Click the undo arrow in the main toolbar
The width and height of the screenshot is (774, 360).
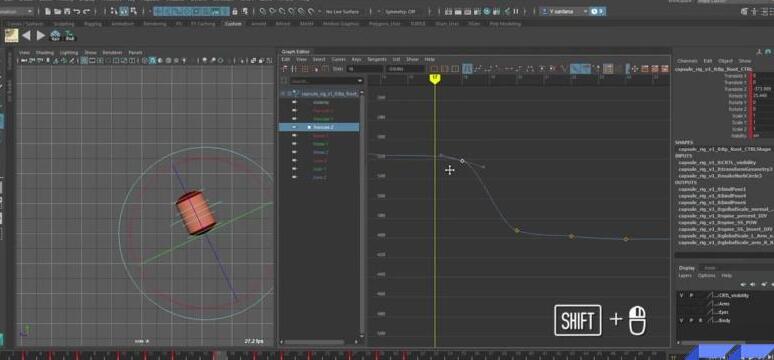click(x=77, y=11)
